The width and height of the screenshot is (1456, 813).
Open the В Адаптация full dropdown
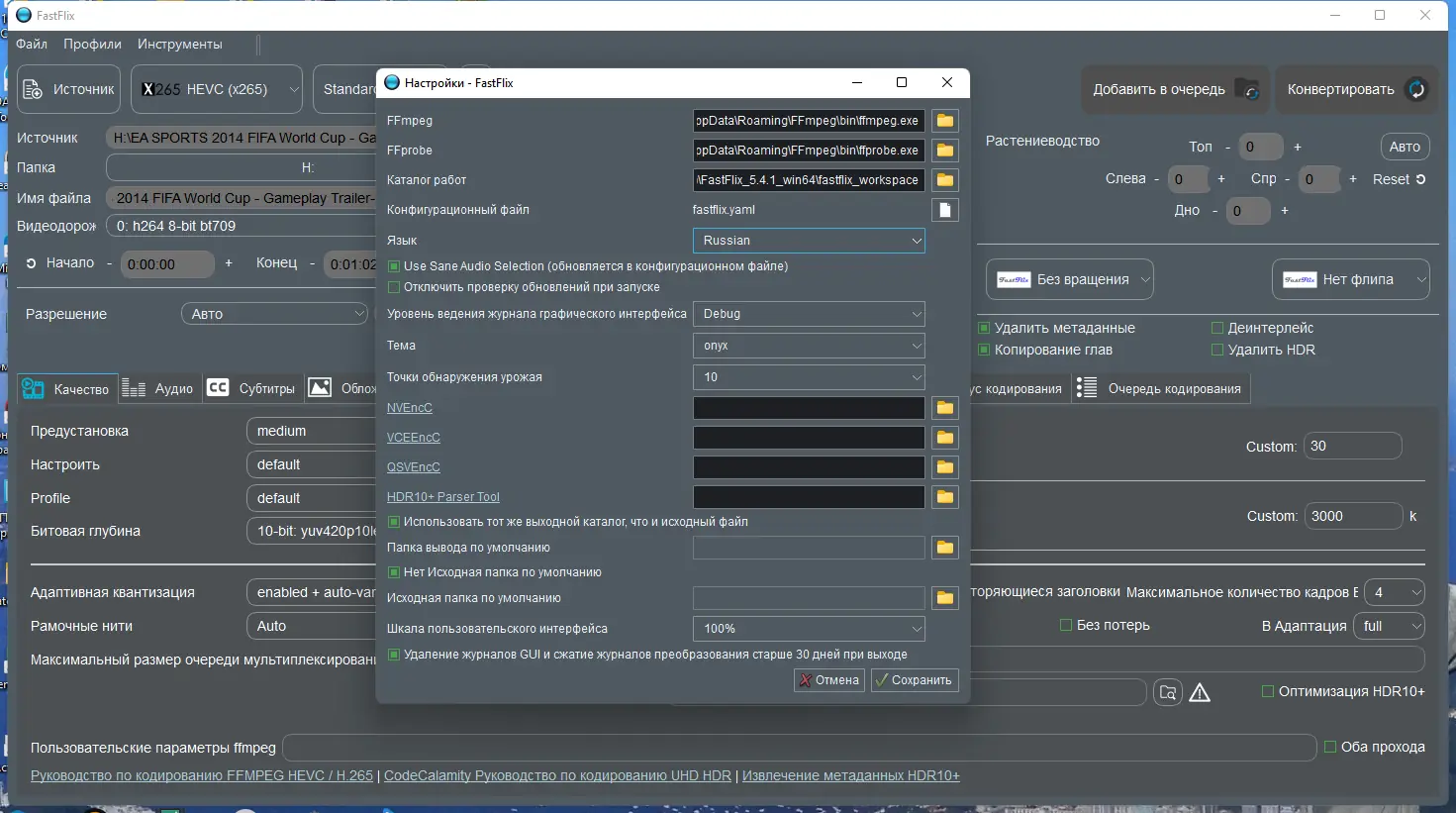pyautogui.click(x=1389, y=626)
